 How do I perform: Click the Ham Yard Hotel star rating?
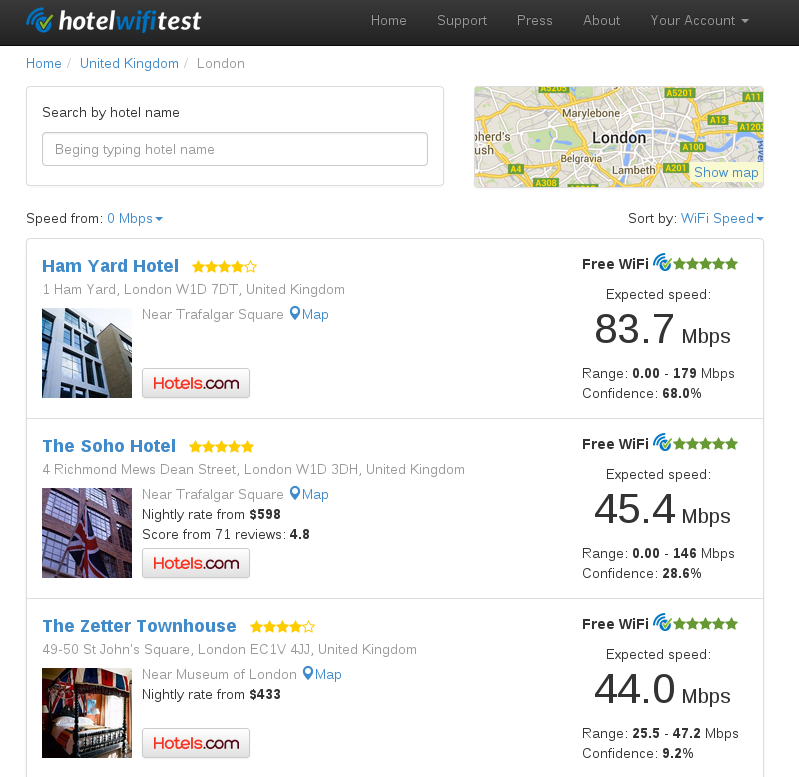(x=224, y=267)
